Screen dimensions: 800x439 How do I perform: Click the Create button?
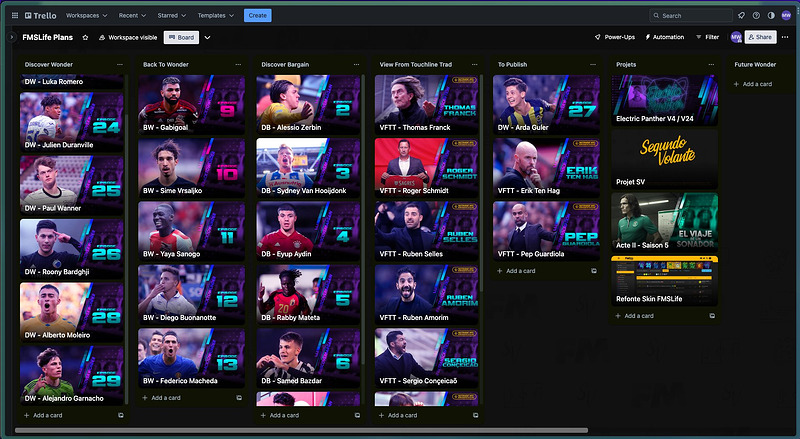point(258,15)
